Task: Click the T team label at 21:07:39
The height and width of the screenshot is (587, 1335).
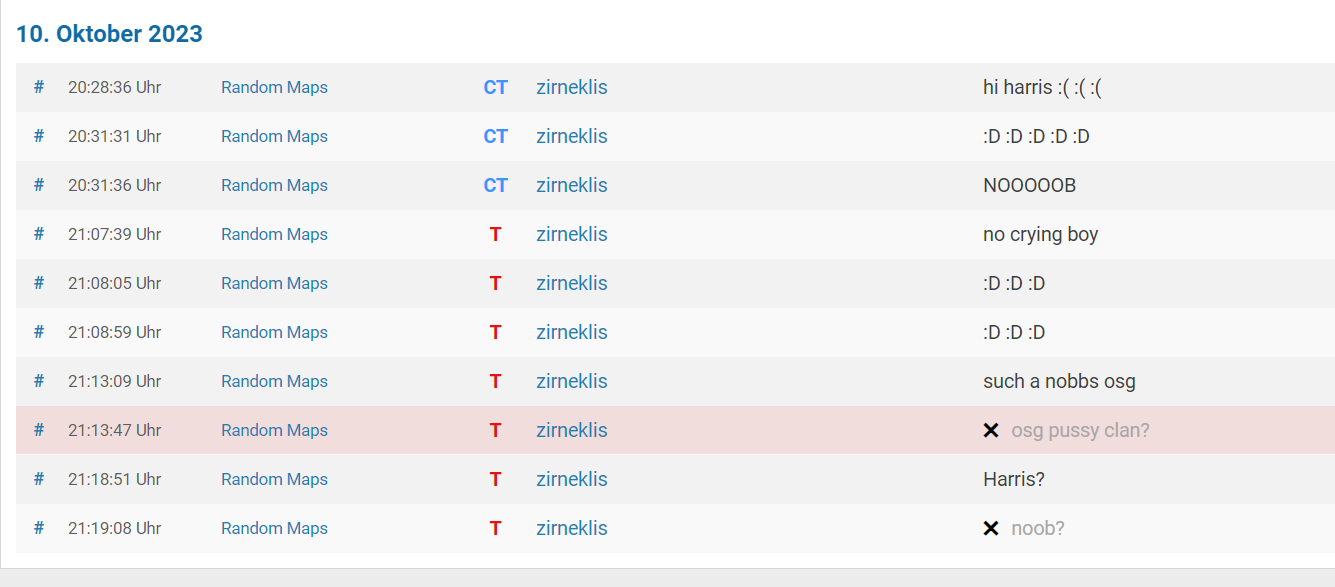Action: click(x=495, y=234)
